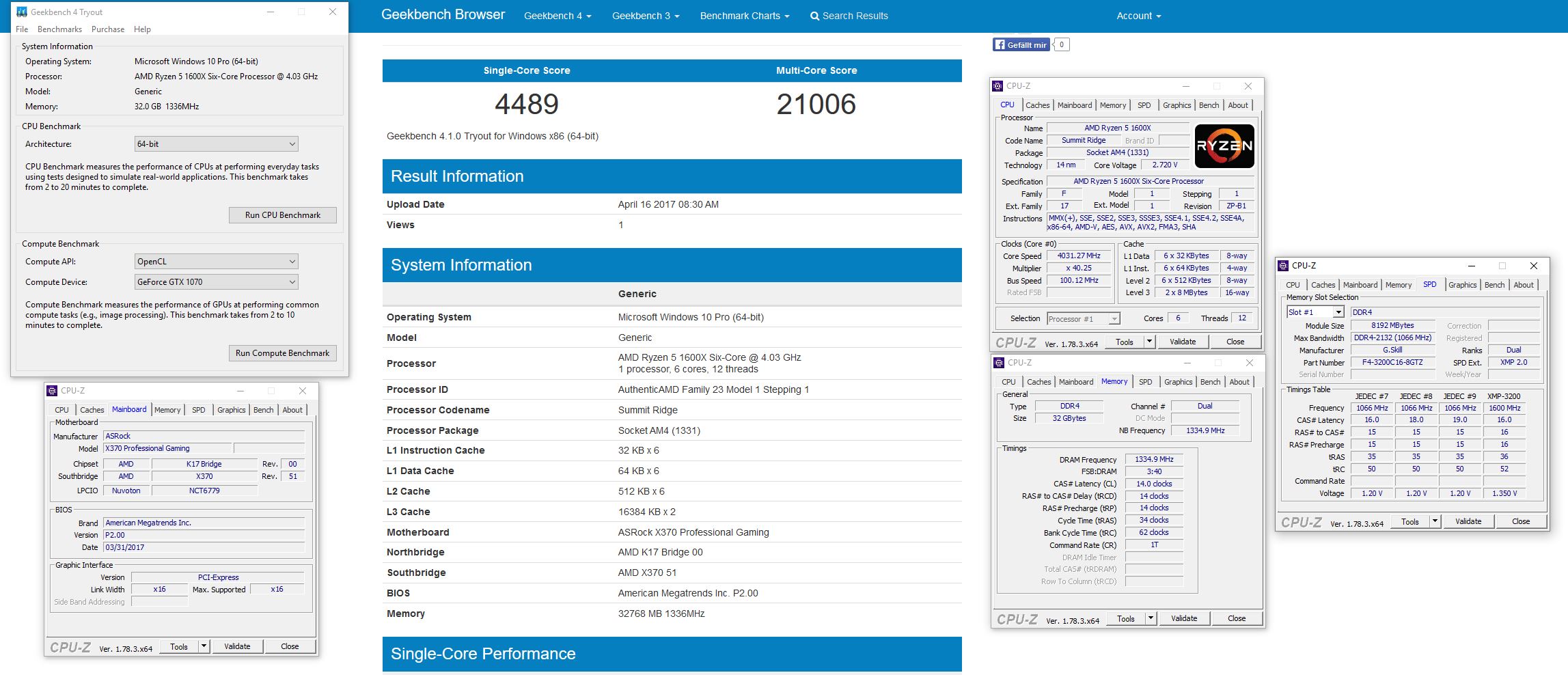Select Mainboard tab in CPU-Z CPU window
The height and width of the screenshot is (675, 1568).
[x=1074, y=105]
